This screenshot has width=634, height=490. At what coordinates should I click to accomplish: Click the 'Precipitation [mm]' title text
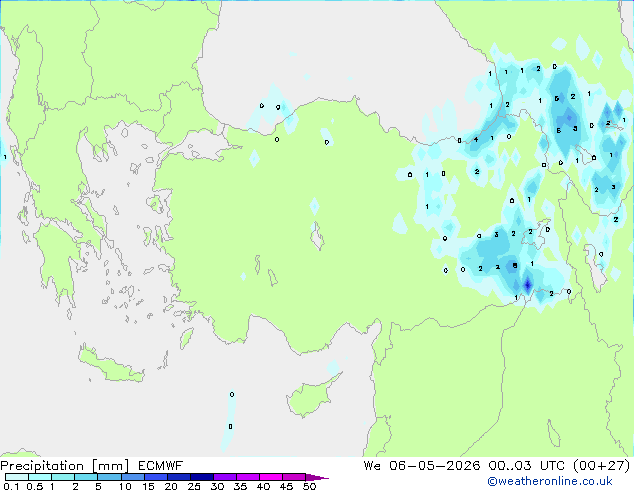click(x=64, y=466)
